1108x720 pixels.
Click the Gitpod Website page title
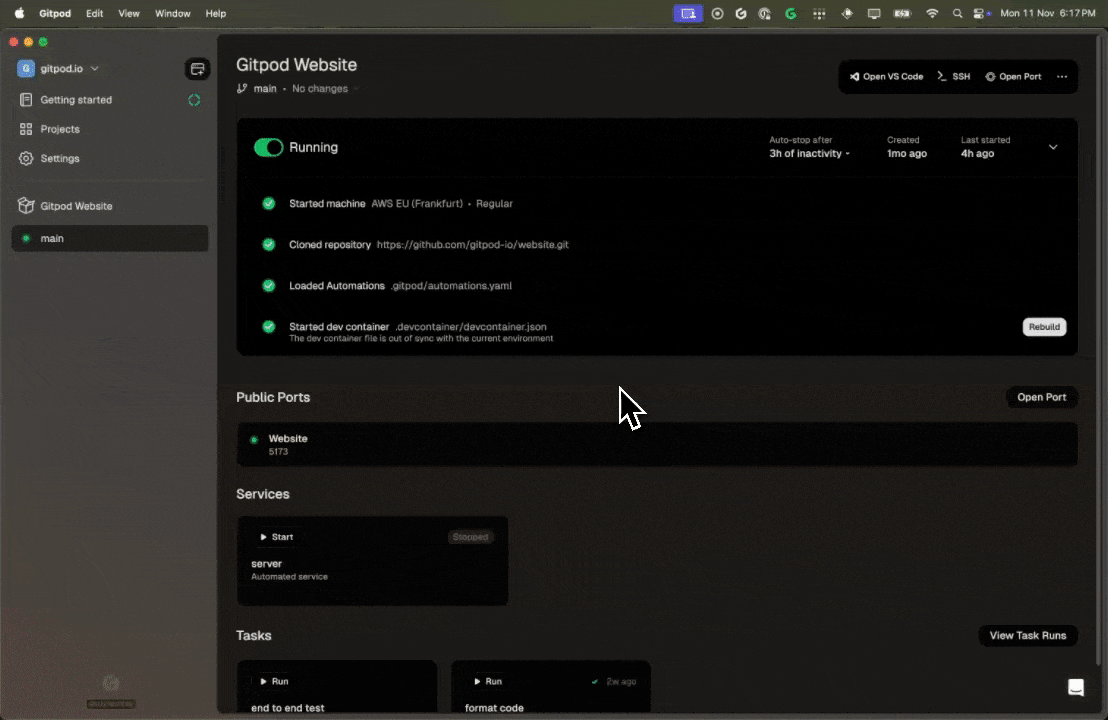pos(296,65)
